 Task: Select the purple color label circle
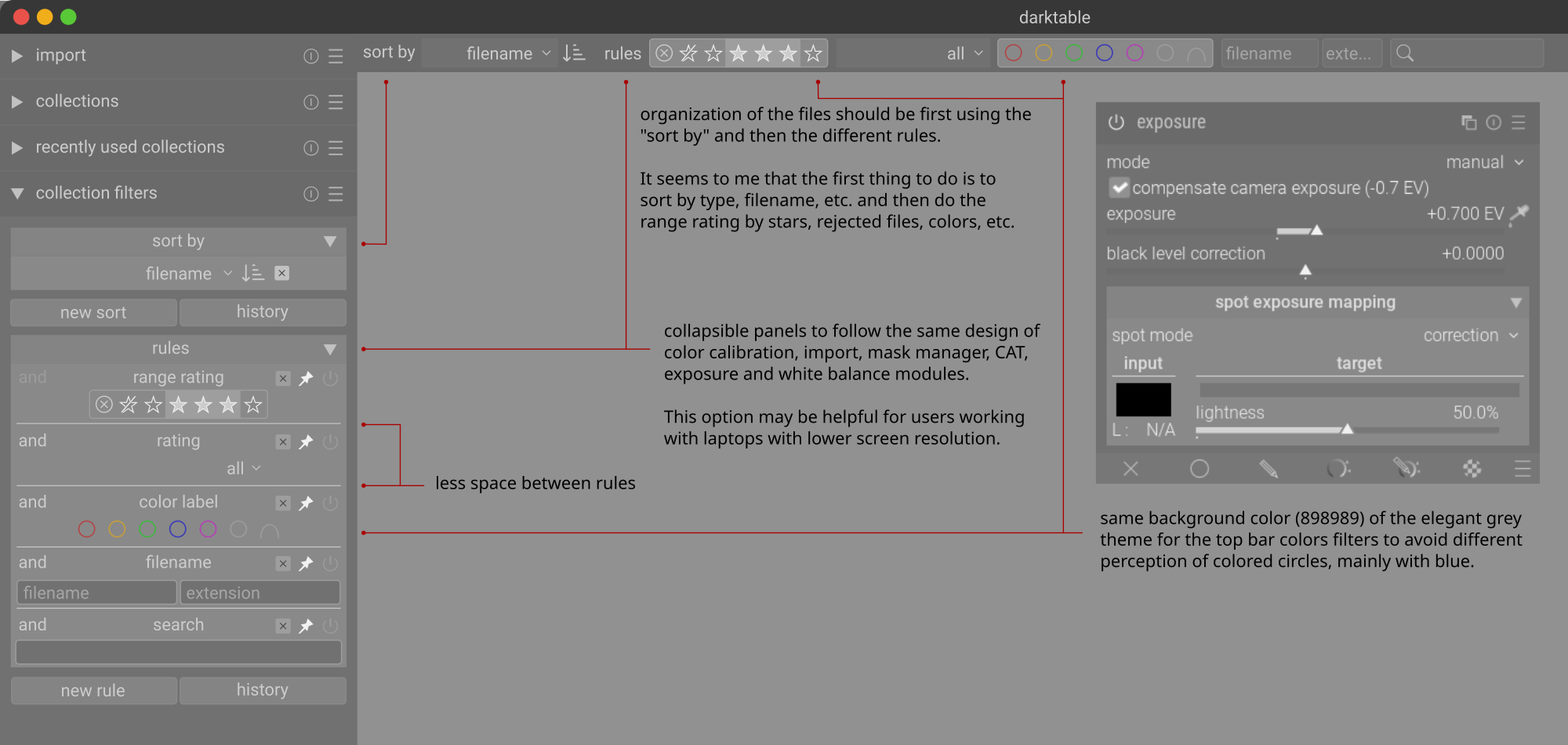click(208, 529)
